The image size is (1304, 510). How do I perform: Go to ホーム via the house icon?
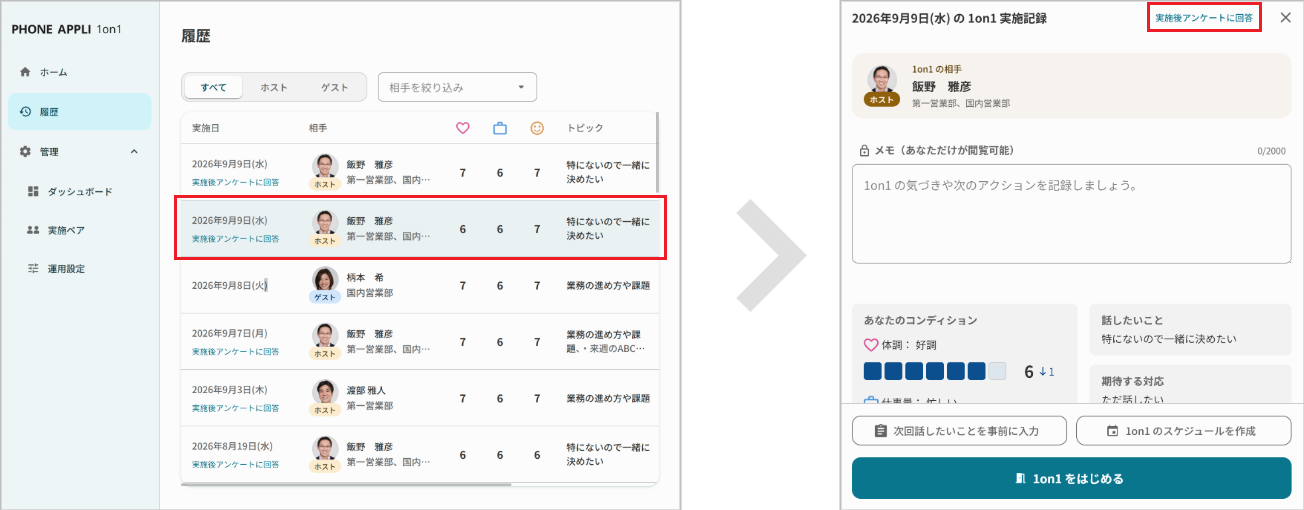(x=26, y=72)
